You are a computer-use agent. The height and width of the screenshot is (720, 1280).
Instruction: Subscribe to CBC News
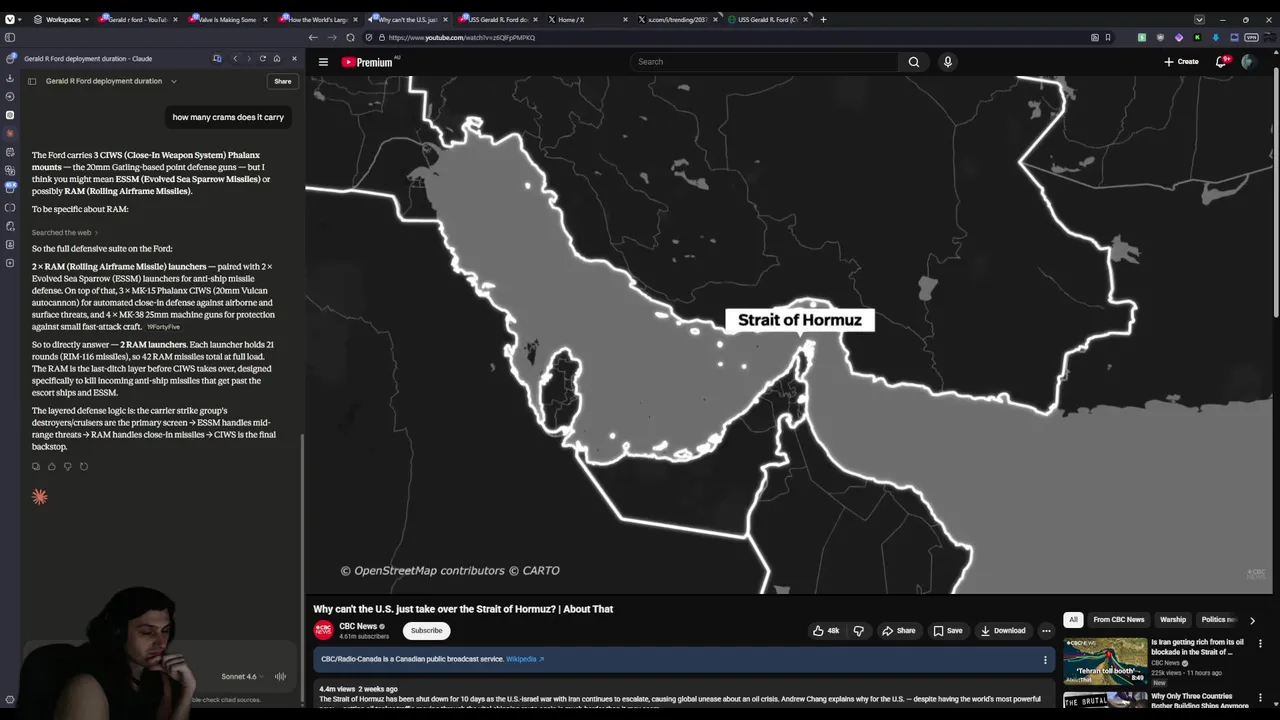(426, 630)
